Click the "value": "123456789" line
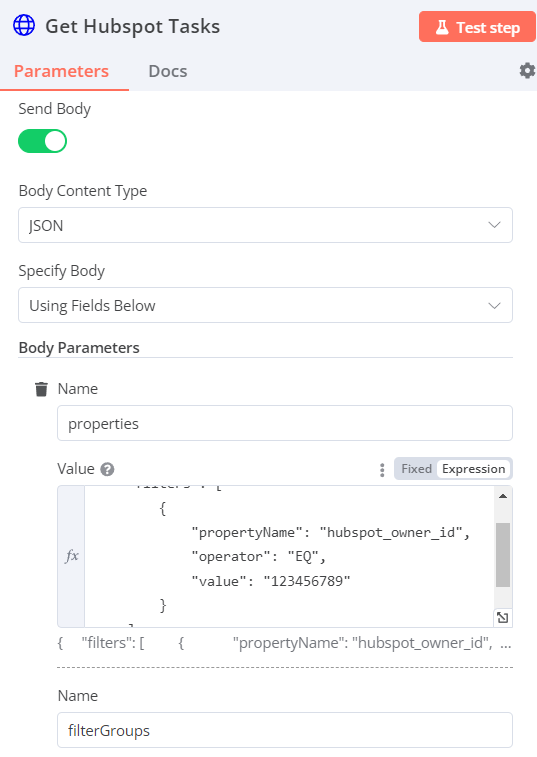Screen dimensions: 537x757 pyautogui.click(x=270, y=581)
